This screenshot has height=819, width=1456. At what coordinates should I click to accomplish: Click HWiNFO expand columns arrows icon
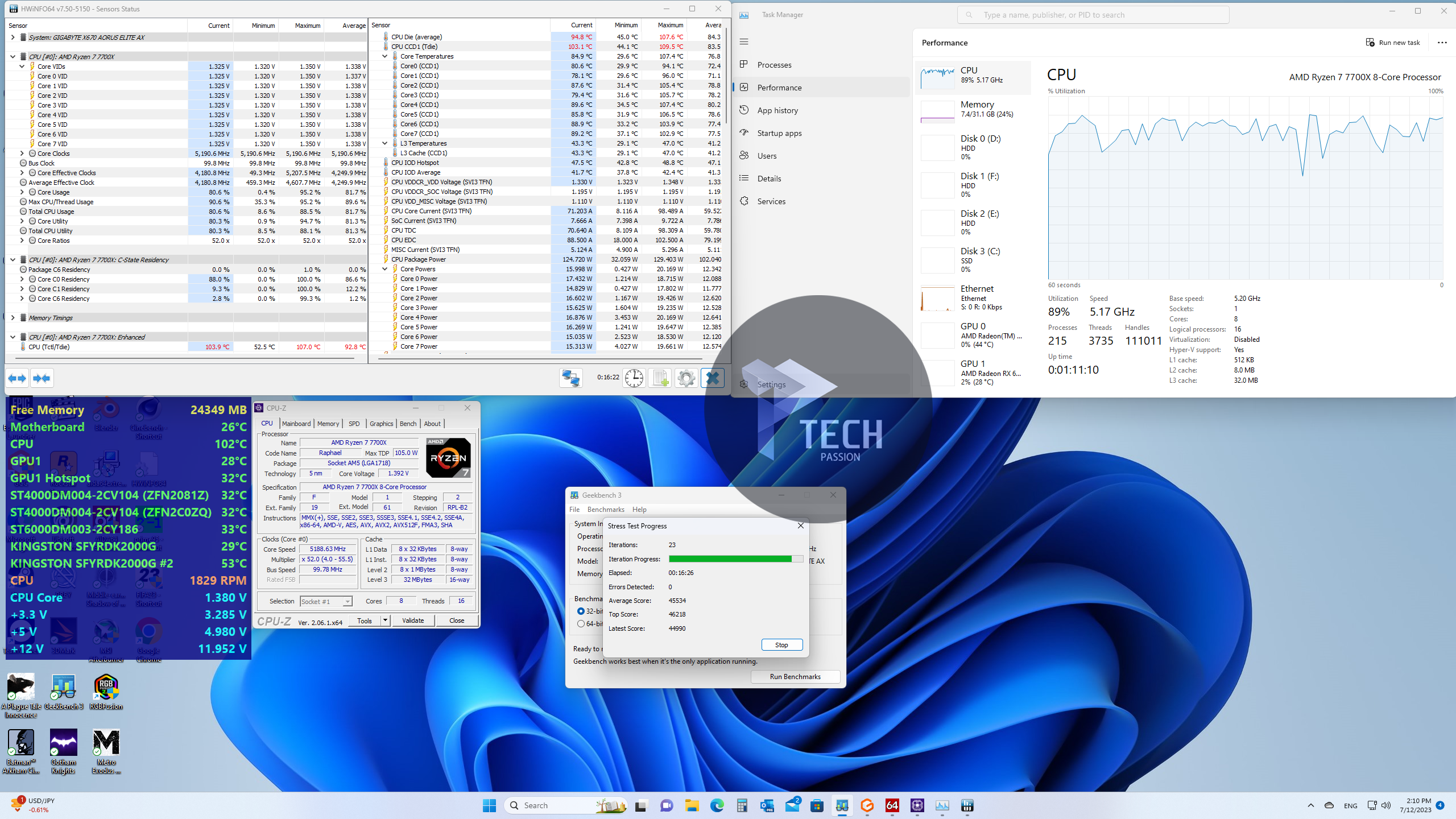pos(17,378)
